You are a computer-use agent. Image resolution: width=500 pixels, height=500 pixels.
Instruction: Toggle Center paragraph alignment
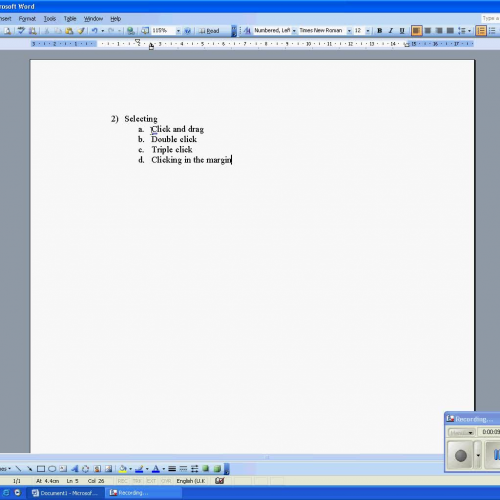click(428, 31)
